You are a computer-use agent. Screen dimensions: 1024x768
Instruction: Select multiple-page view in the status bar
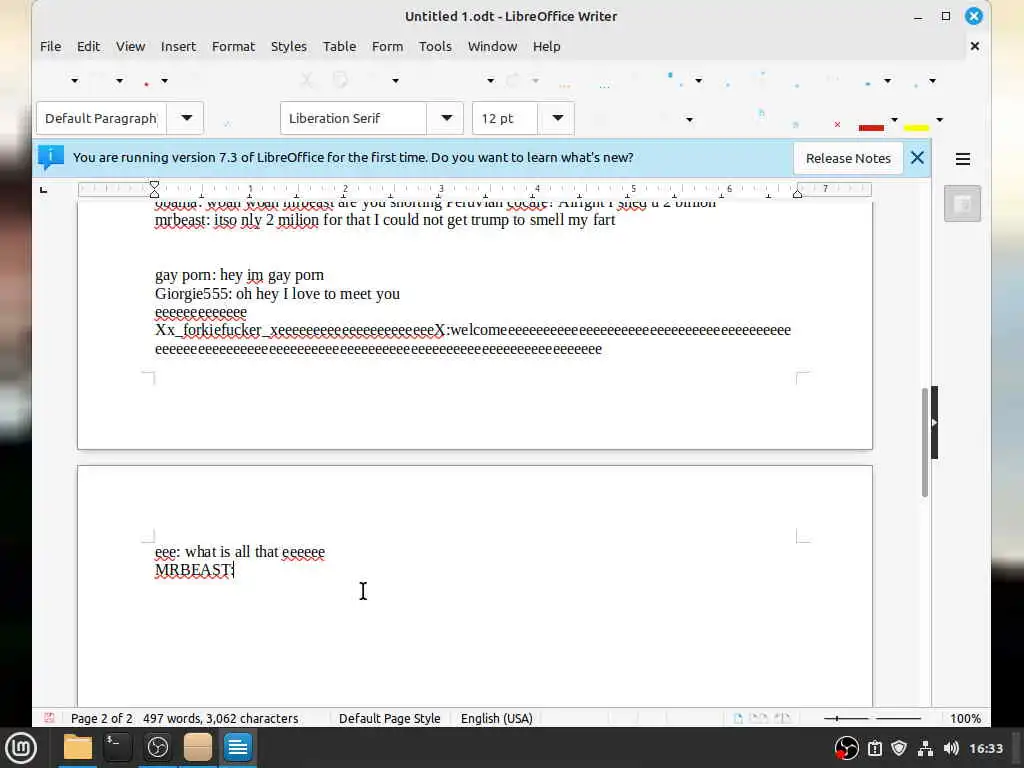759,718
